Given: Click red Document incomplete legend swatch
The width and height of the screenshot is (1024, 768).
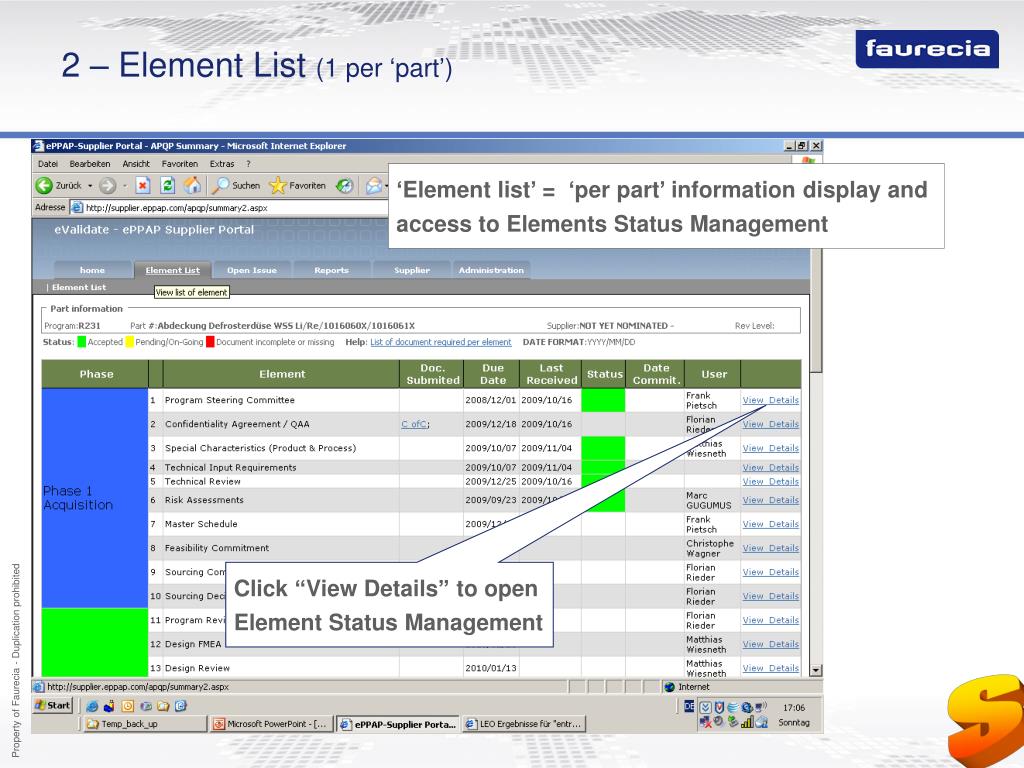Looking at the screenshot, I should pyautogui.click(x=210, y=342).
